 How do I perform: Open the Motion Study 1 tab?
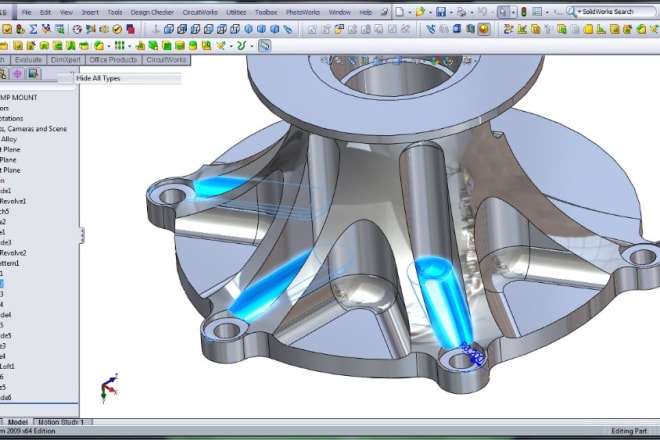point(61,422)
